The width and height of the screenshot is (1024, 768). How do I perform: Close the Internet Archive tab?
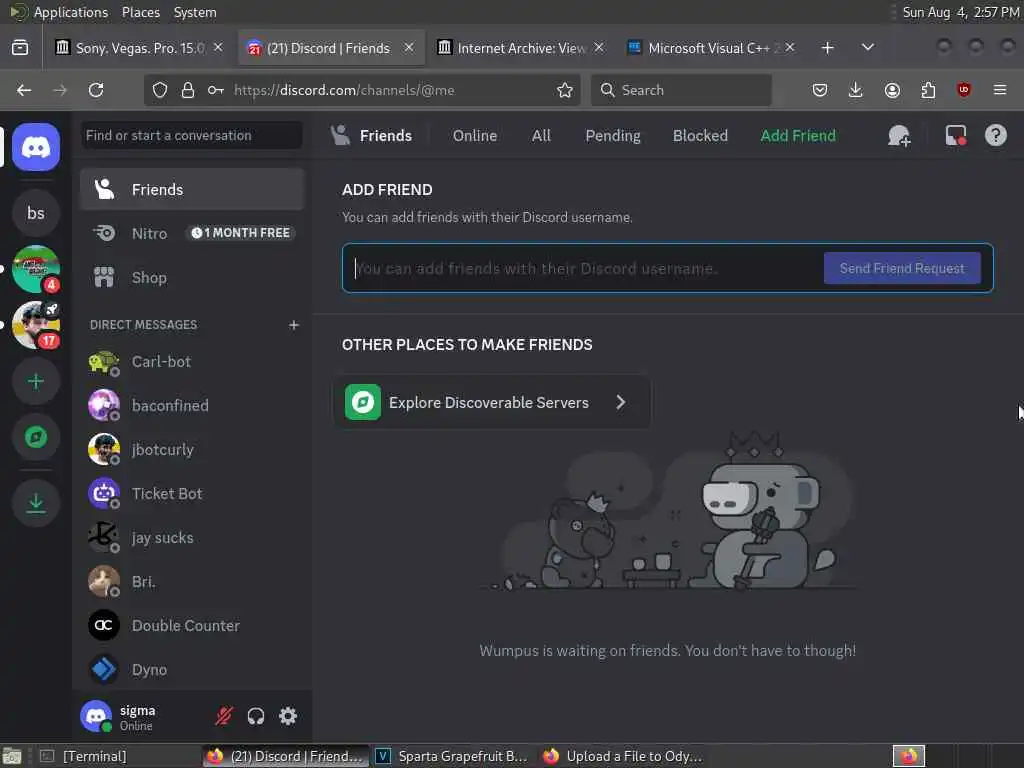599,48
